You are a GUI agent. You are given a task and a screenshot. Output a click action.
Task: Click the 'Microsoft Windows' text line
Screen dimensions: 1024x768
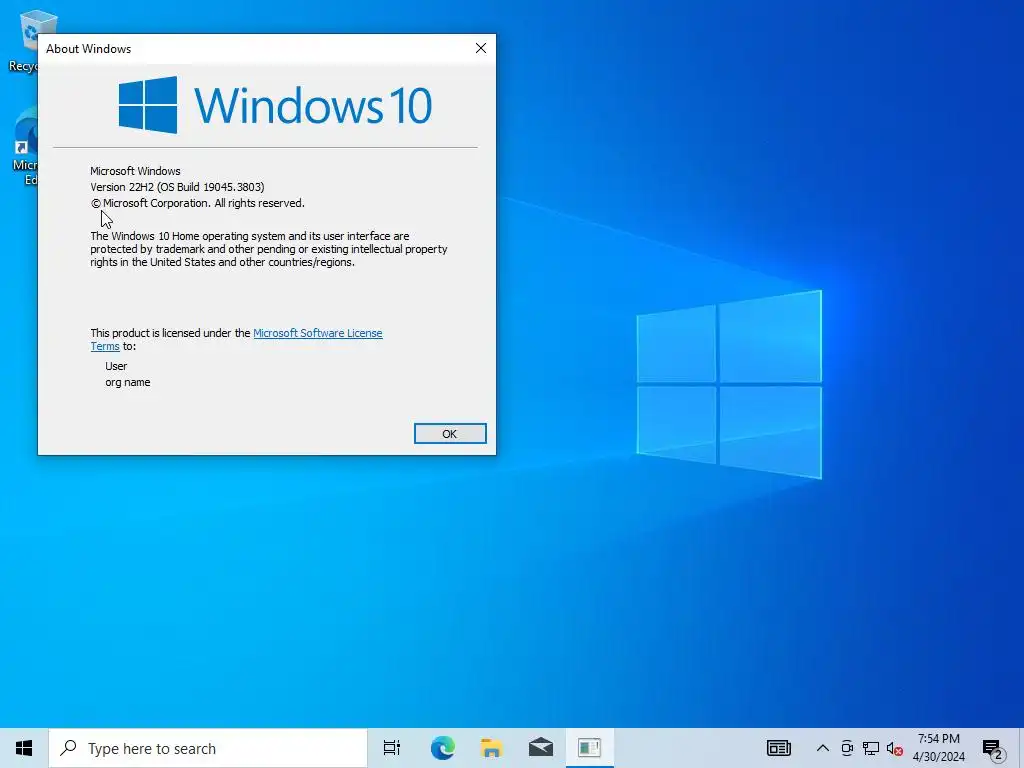click(x=135, y=171)
